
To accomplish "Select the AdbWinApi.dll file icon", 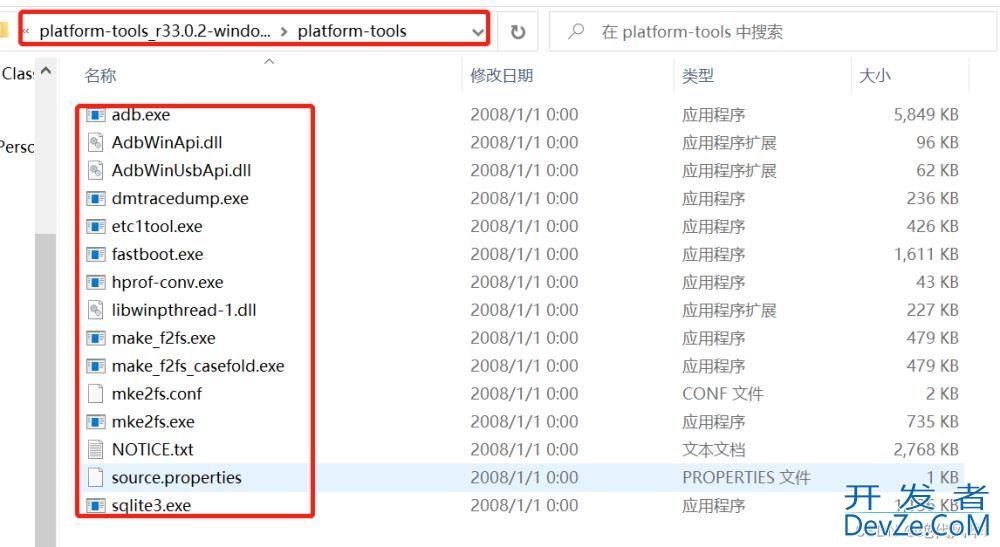I will [96, 143].
